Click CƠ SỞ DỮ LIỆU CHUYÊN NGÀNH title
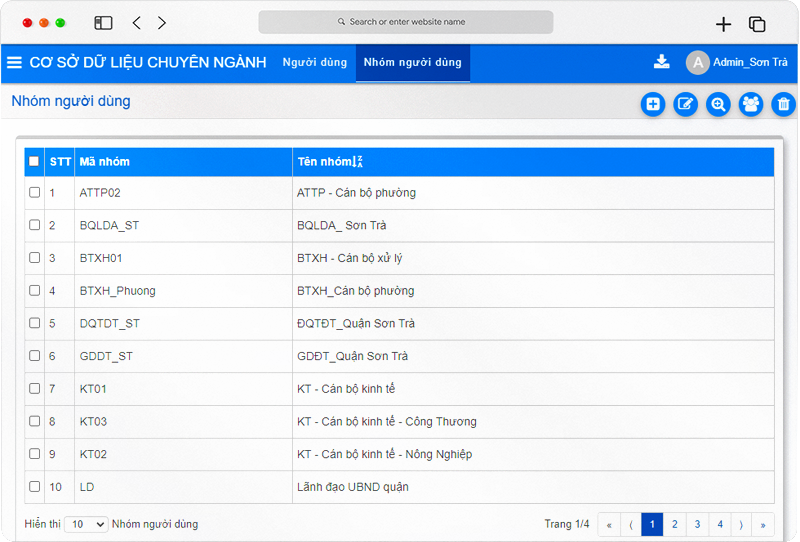The image size is (800, 542). [148, 62]
